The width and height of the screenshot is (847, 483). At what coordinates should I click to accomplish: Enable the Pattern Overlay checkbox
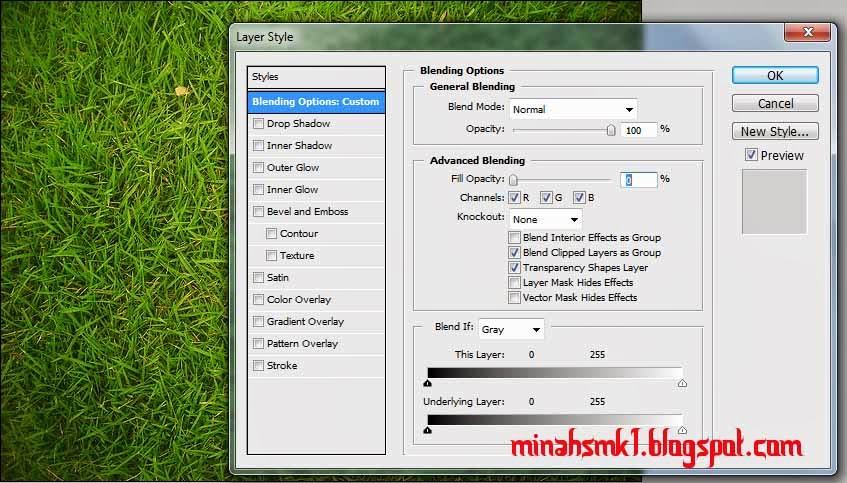258,344
